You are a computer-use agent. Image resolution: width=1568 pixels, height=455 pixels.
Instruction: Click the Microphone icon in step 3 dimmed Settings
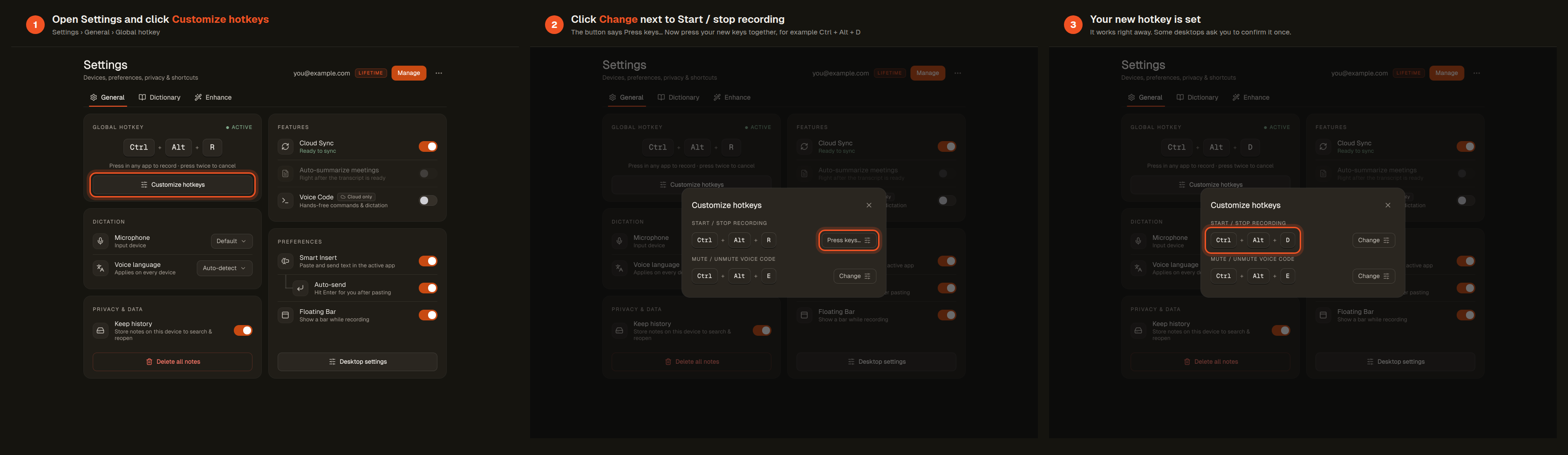[x=1138, y=241]
